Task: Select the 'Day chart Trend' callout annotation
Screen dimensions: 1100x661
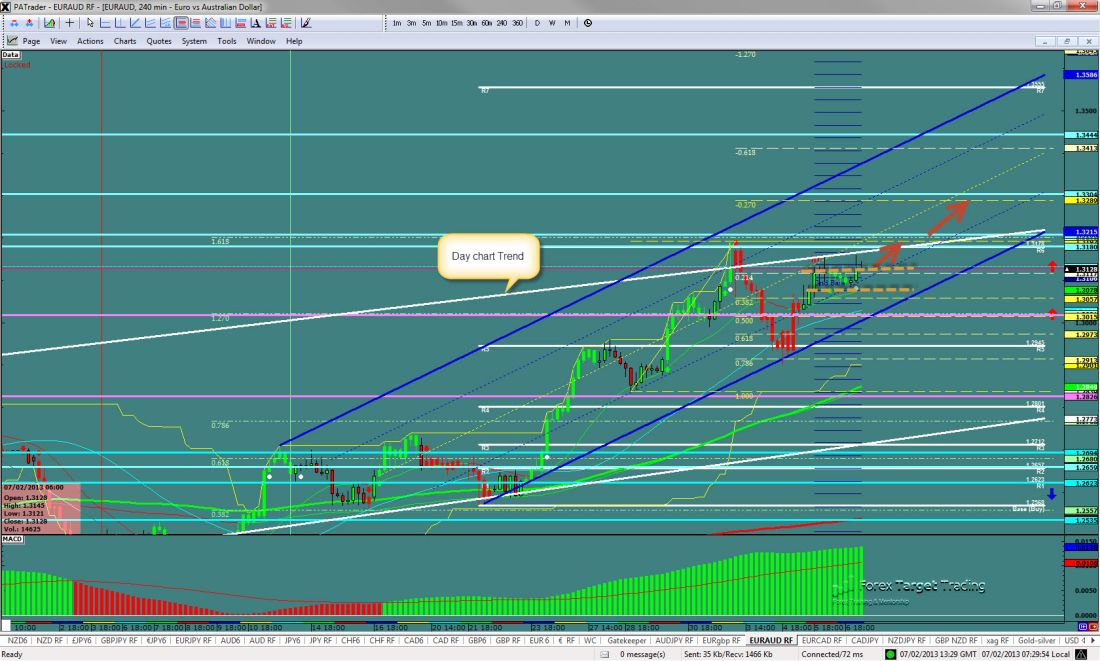Action: point(489,257)
